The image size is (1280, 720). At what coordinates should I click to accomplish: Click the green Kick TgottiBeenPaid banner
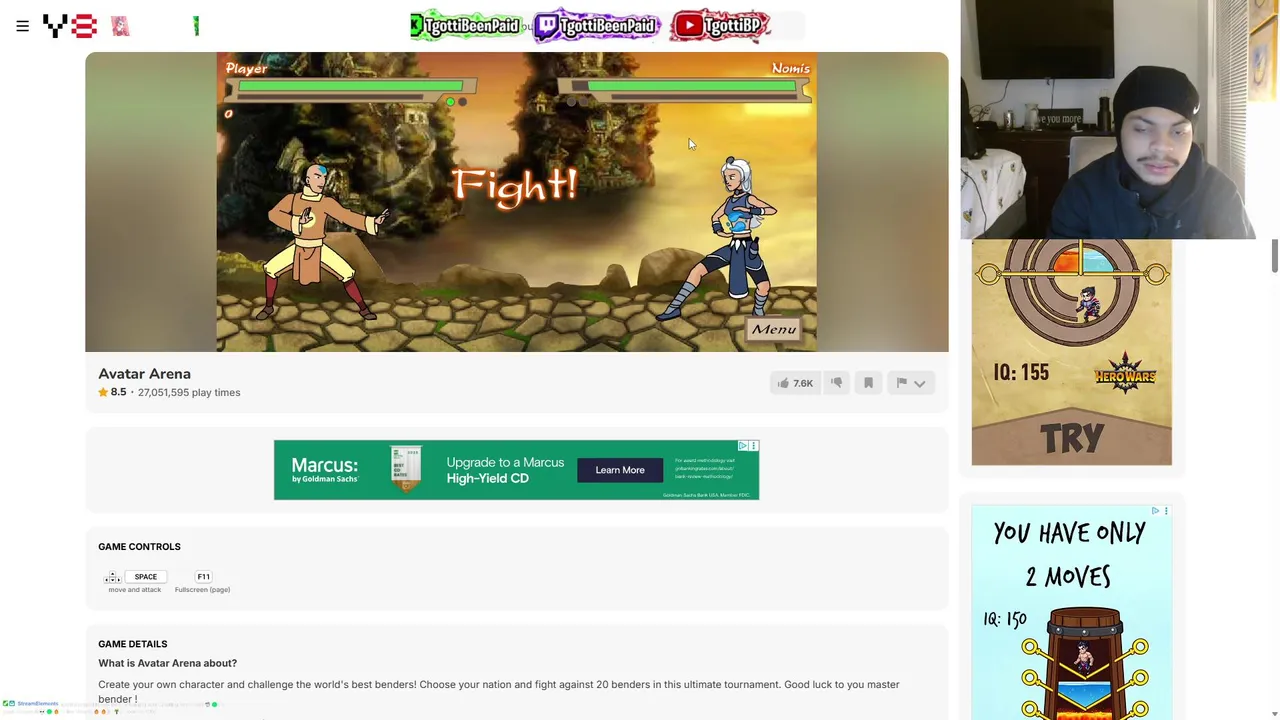(467, 26)
